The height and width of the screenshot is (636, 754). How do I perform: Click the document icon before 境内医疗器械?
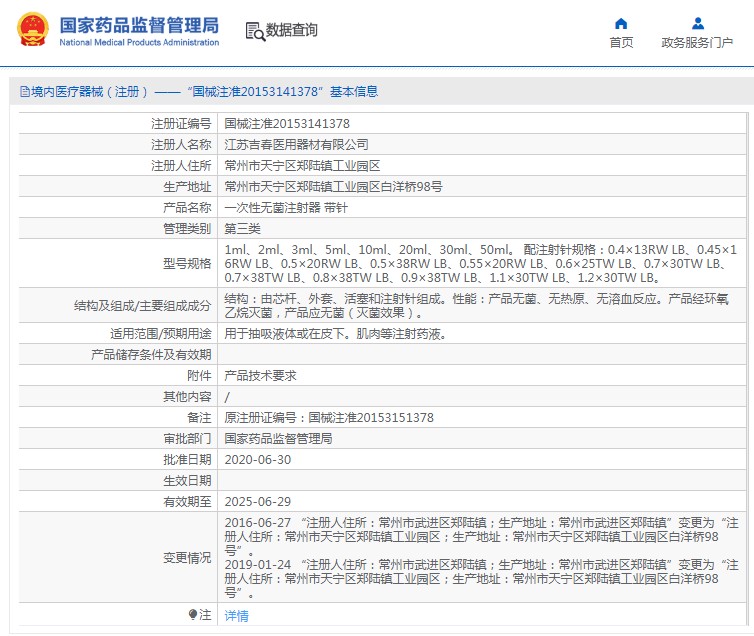pyautogui.click(x=23, y=92)
